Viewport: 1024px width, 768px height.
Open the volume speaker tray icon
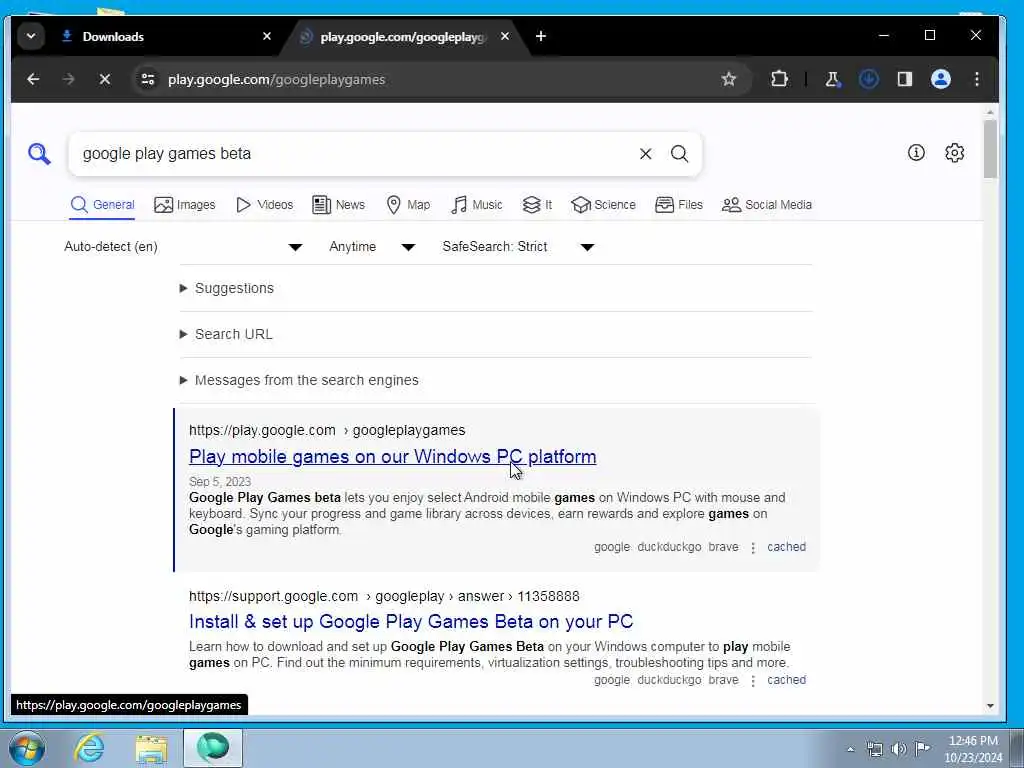click(899, 749)
